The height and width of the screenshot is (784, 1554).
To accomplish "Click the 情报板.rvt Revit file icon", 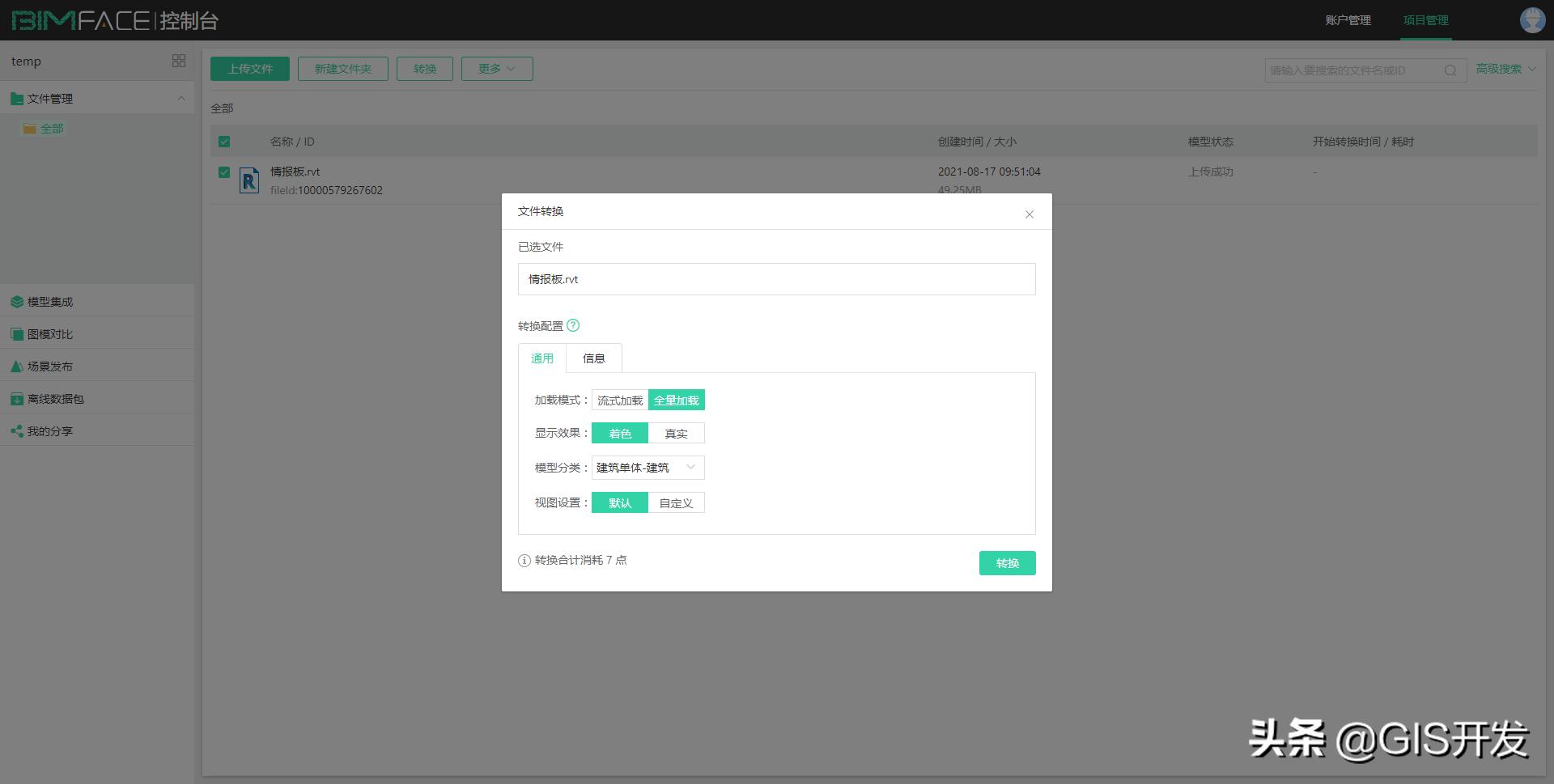I will click(x=249, y=180).
